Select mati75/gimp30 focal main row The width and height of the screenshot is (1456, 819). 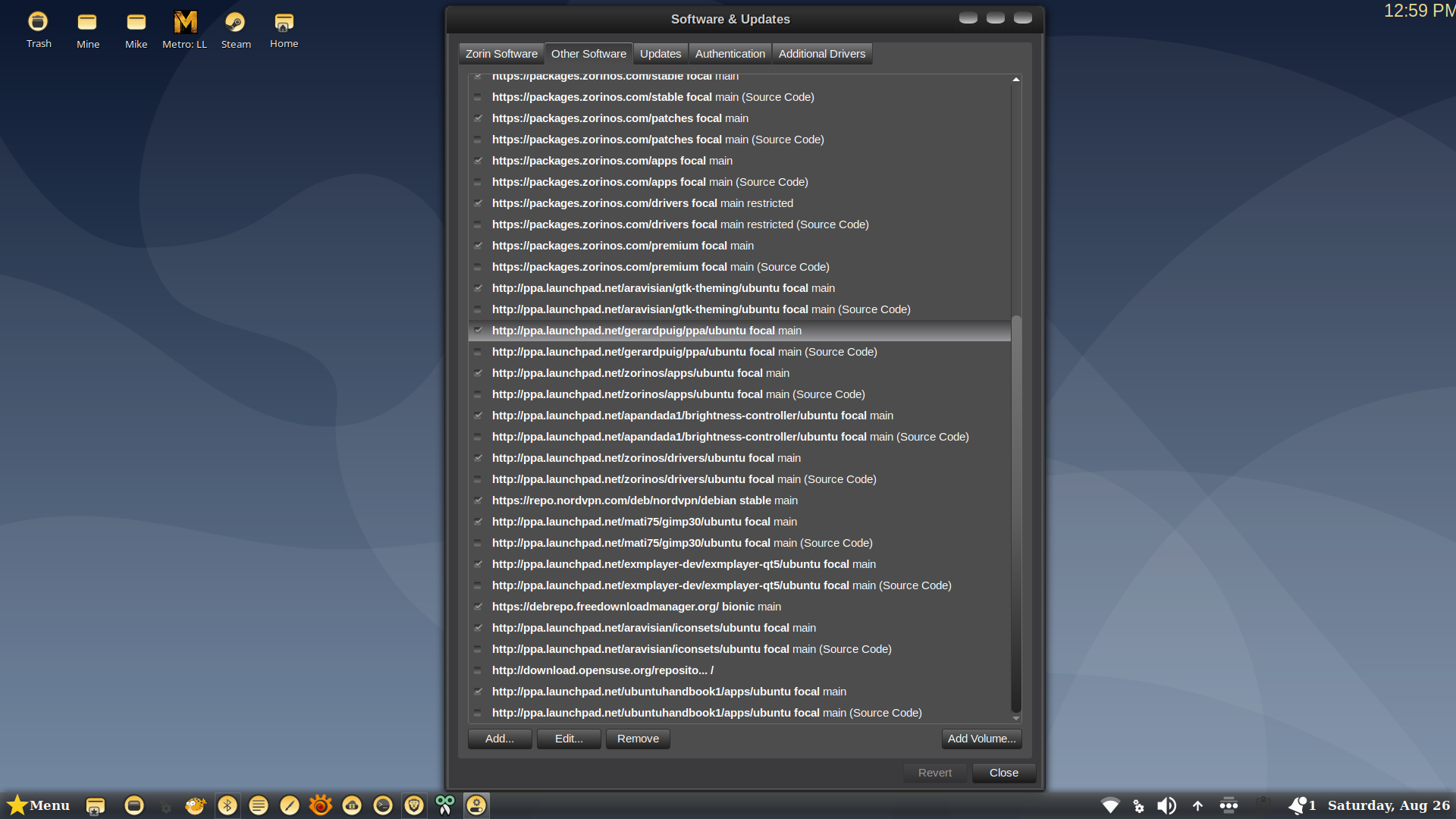pos(739,522)
